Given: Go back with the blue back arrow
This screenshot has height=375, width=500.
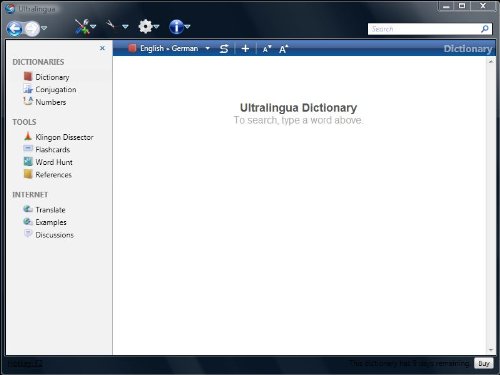Looking at the screenshot, I should coord(14,29).
